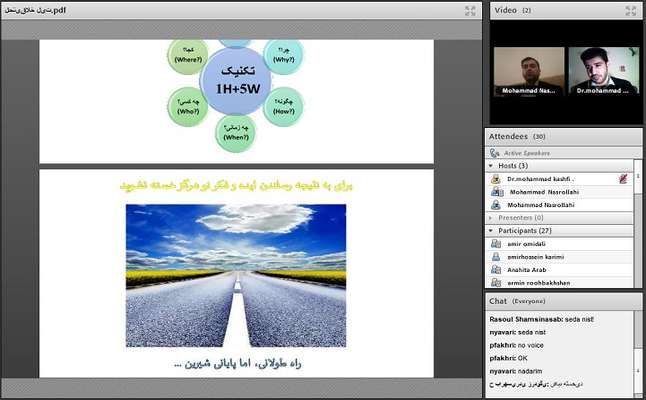Click the PDF file name in share pod title
646x400 pixels.
coord(35,10)
